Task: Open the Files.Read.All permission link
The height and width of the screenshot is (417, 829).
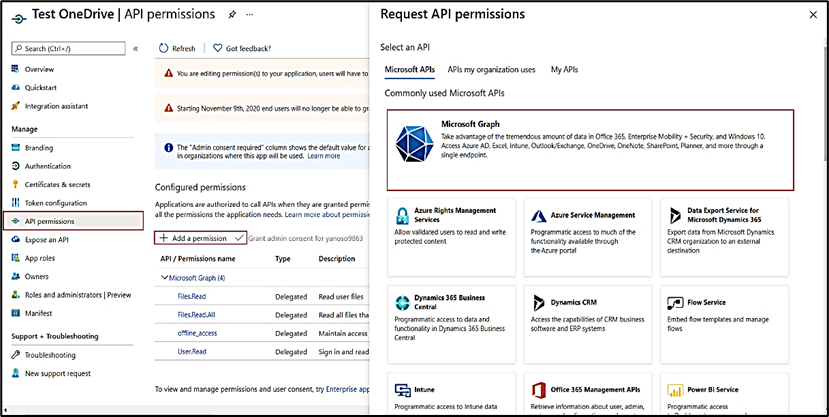Action: click(196, 314)
